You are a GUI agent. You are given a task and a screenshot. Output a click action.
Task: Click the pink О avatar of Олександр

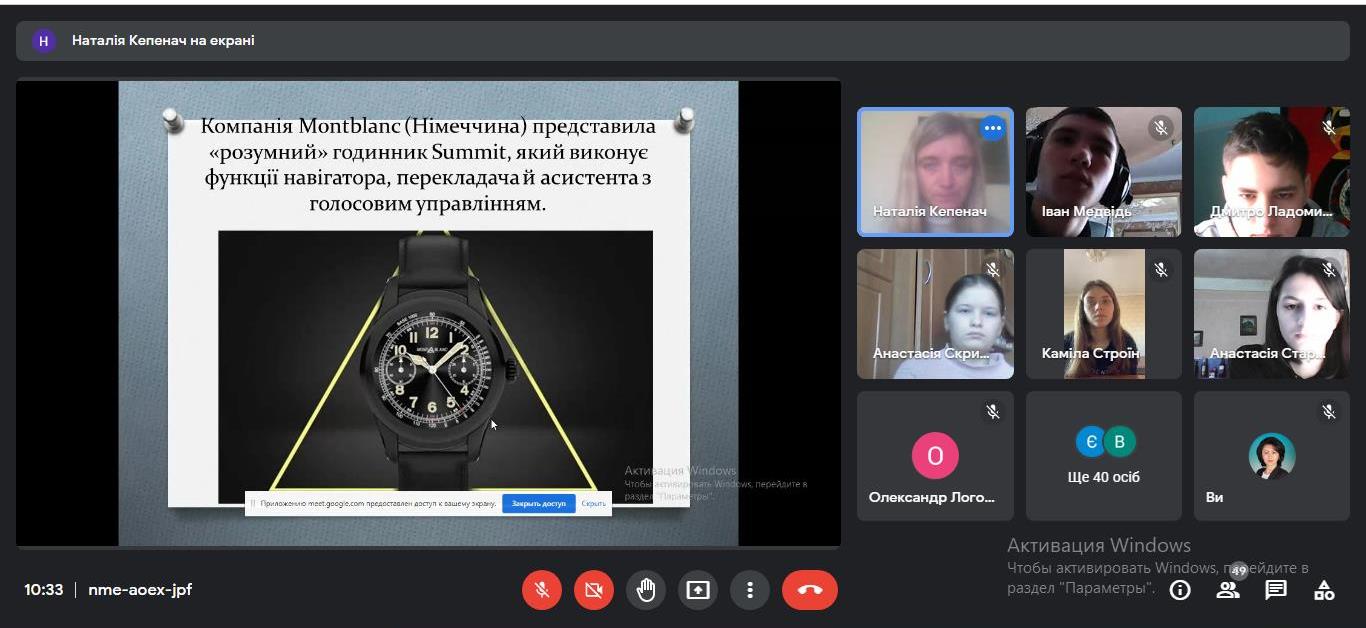935,456
